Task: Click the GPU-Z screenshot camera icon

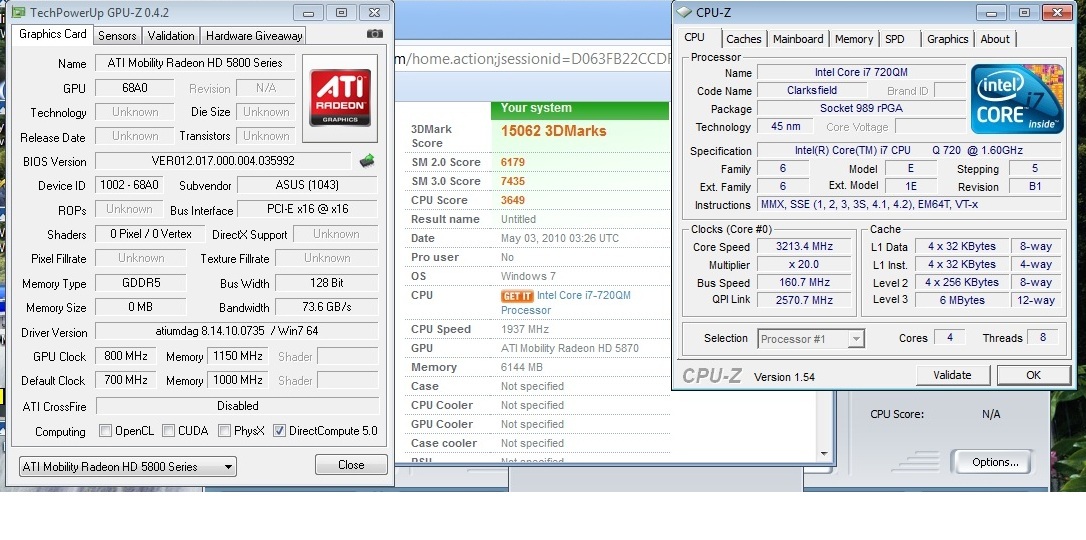Action: coord(374,34)
